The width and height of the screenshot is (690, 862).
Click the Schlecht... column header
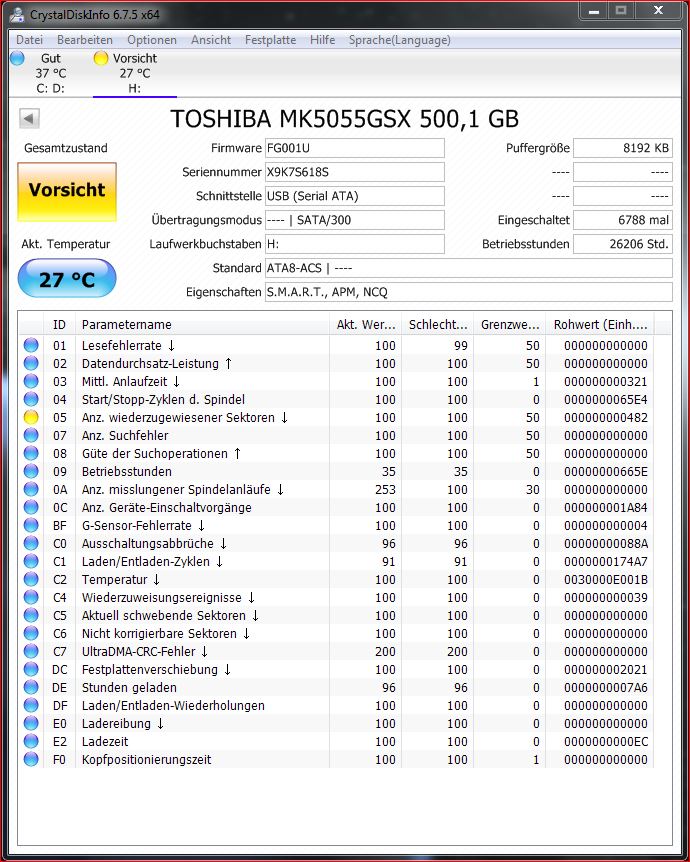(438, 324)
